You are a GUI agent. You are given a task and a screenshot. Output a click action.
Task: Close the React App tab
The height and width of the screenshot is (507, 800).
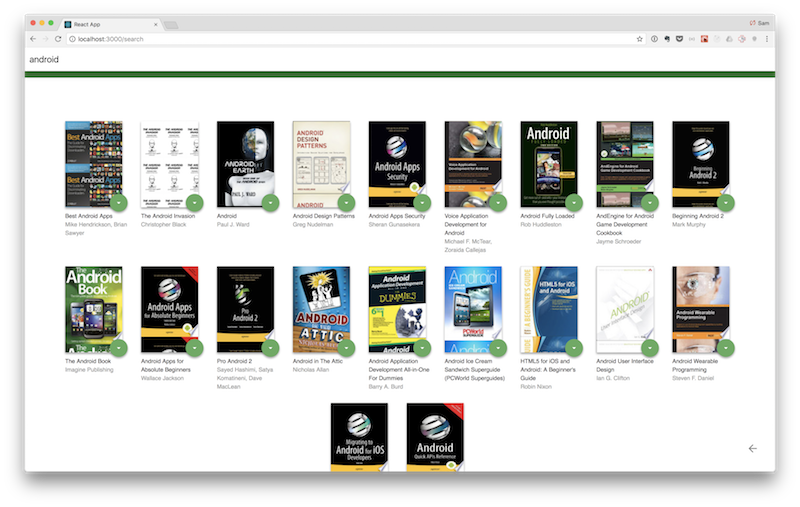[156, 24]
